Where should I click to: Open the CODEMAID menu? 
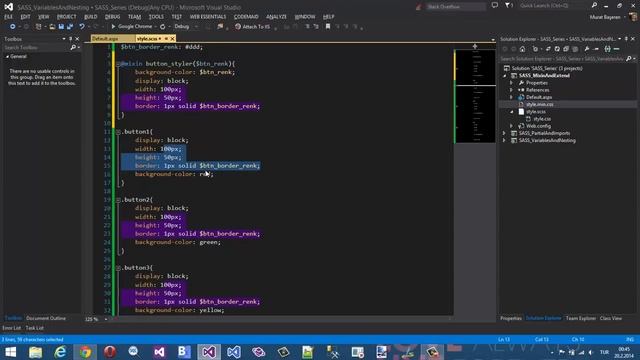(246, 17)
